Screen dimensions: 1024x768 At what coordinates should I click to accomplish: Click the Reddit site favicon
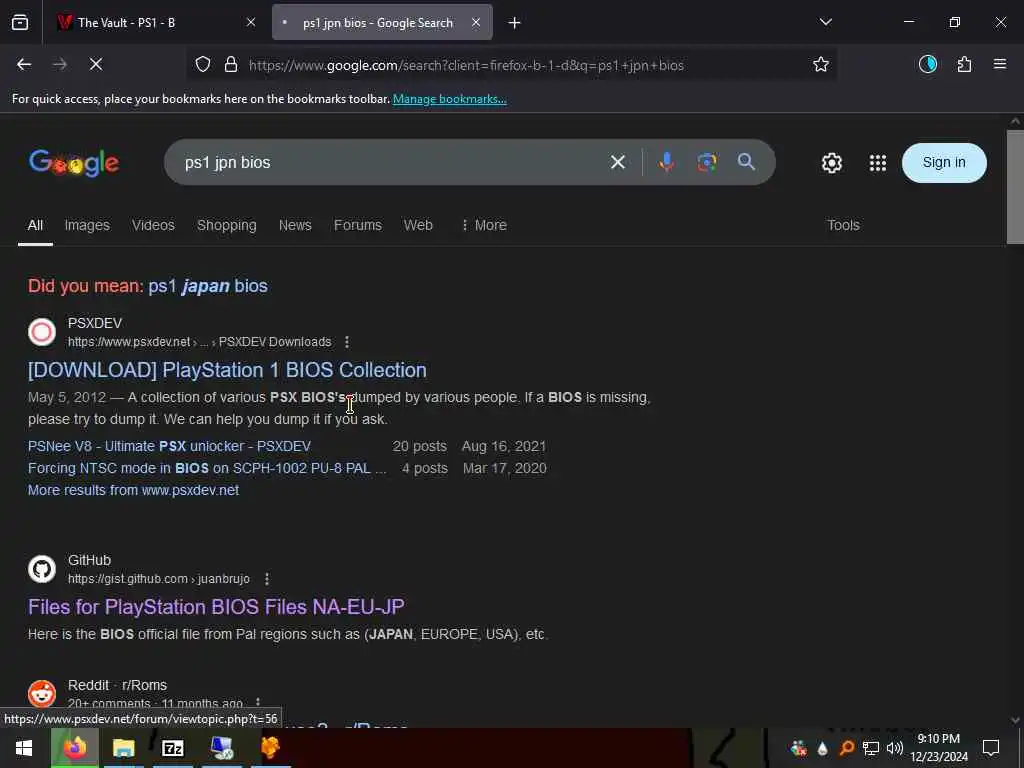(x=42, y=694)
